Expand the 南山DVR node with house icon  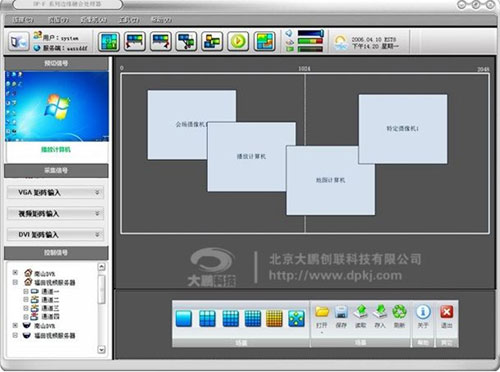click(x=15, y=273)
